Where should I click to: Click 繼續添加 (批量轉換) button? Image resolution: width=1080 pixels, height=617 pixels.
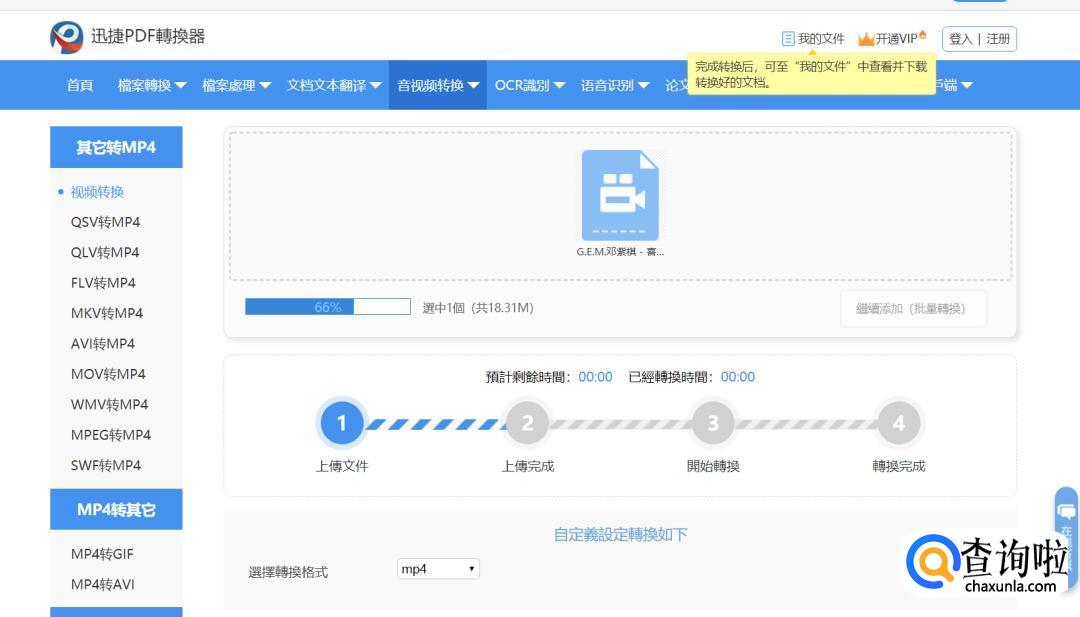click(913, 308)
